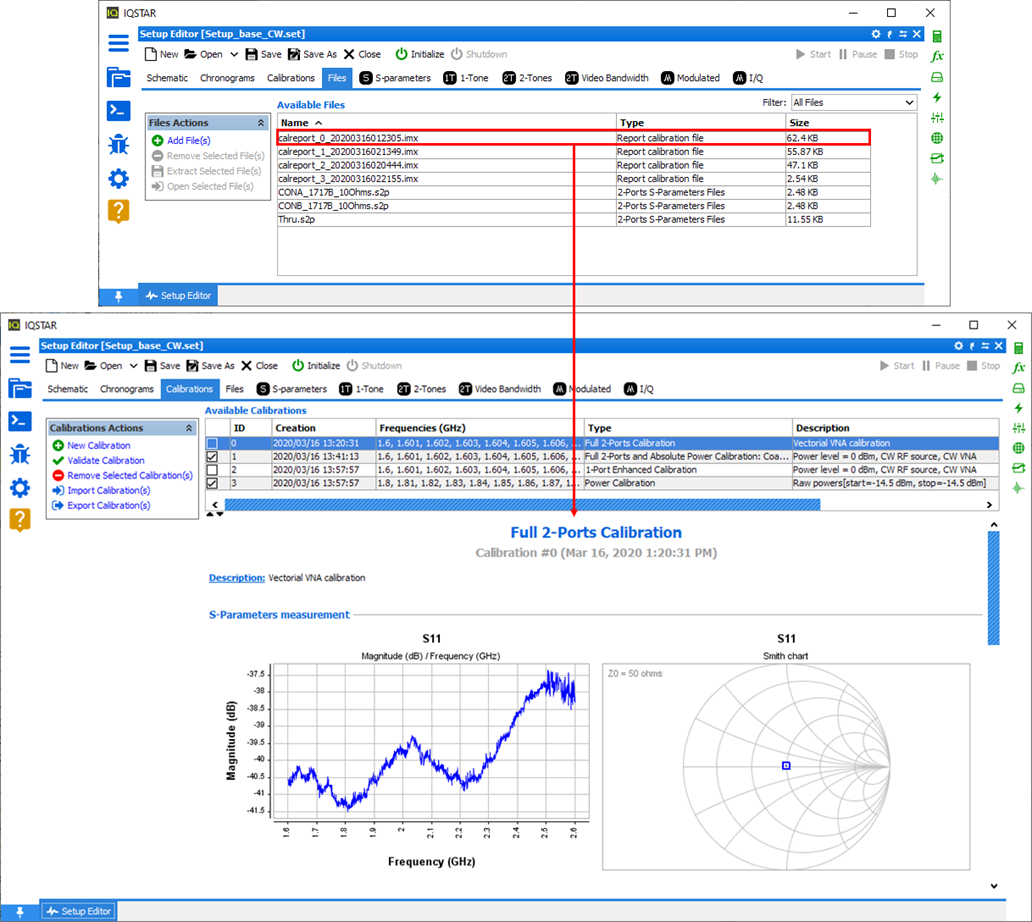Viewport: 1032px width, 922px height.
Task: Click pin icon in bottom window status bar
Action: click(x=20, y=911)
